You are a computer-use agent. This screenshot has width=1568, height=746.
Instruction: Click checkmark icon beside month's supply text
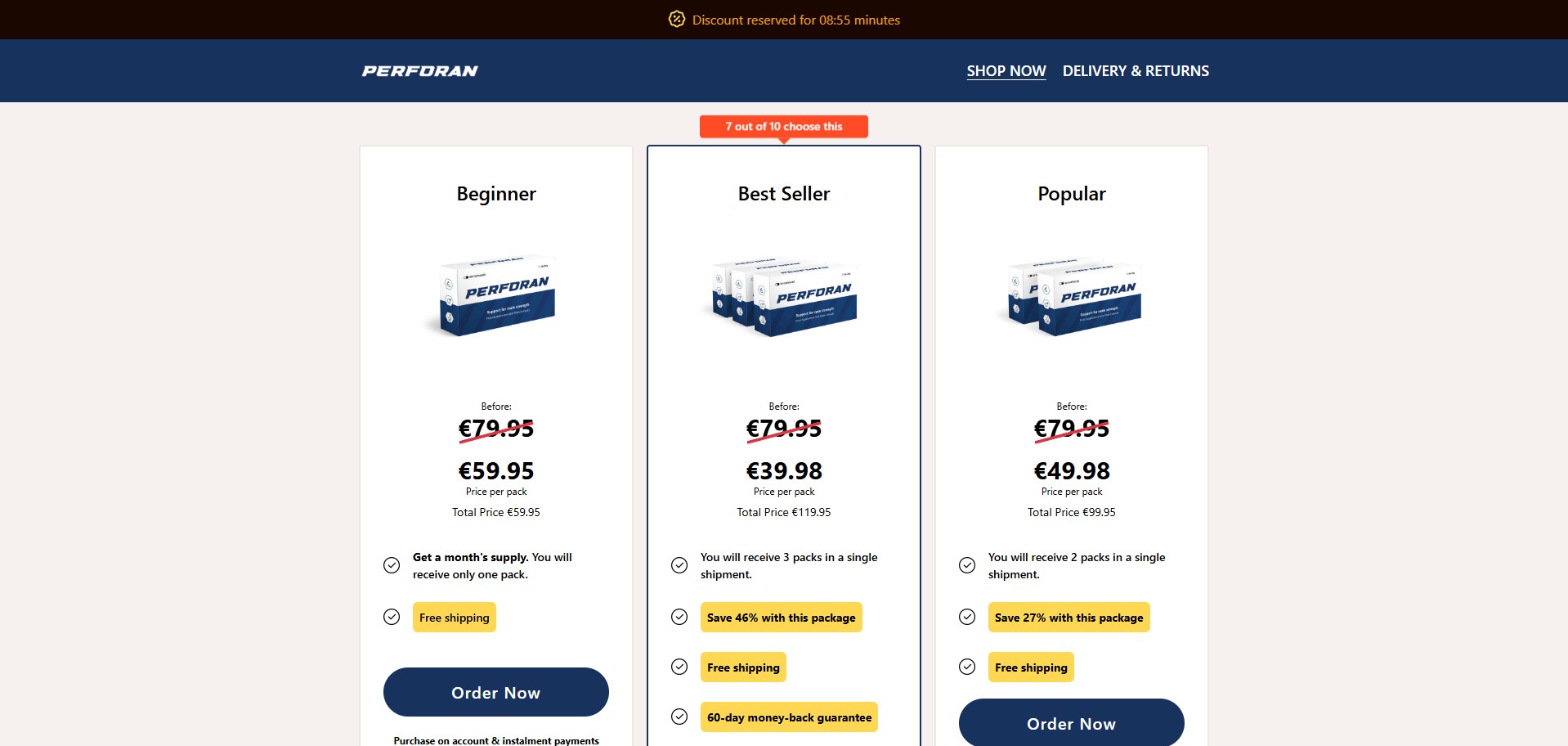(x=392, y=565)
